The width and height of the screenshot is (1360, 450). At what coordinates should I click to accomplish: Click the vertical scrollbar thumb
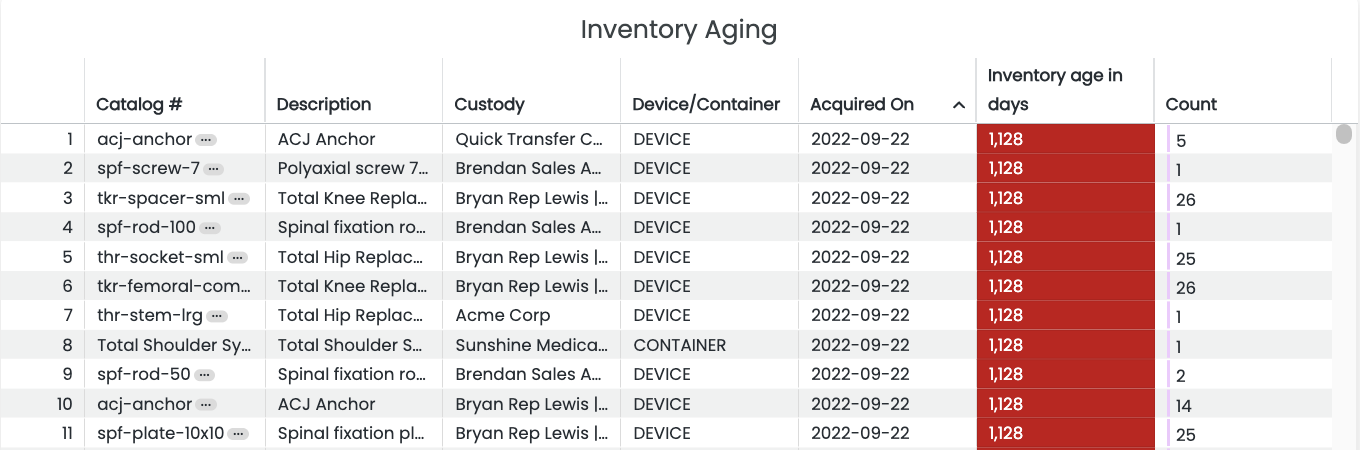point(1344,135)
